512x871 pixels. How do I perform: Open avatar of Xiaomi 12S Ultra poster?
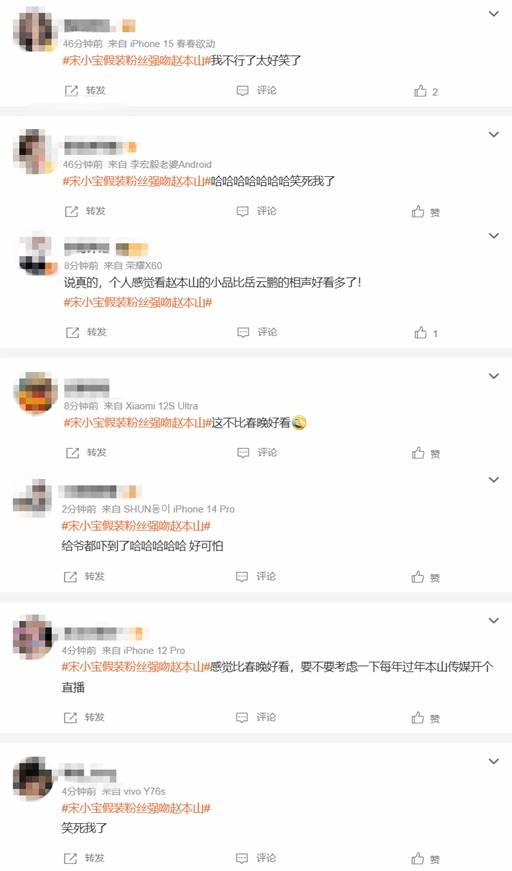pyautogui.click(x=35, y=393)
